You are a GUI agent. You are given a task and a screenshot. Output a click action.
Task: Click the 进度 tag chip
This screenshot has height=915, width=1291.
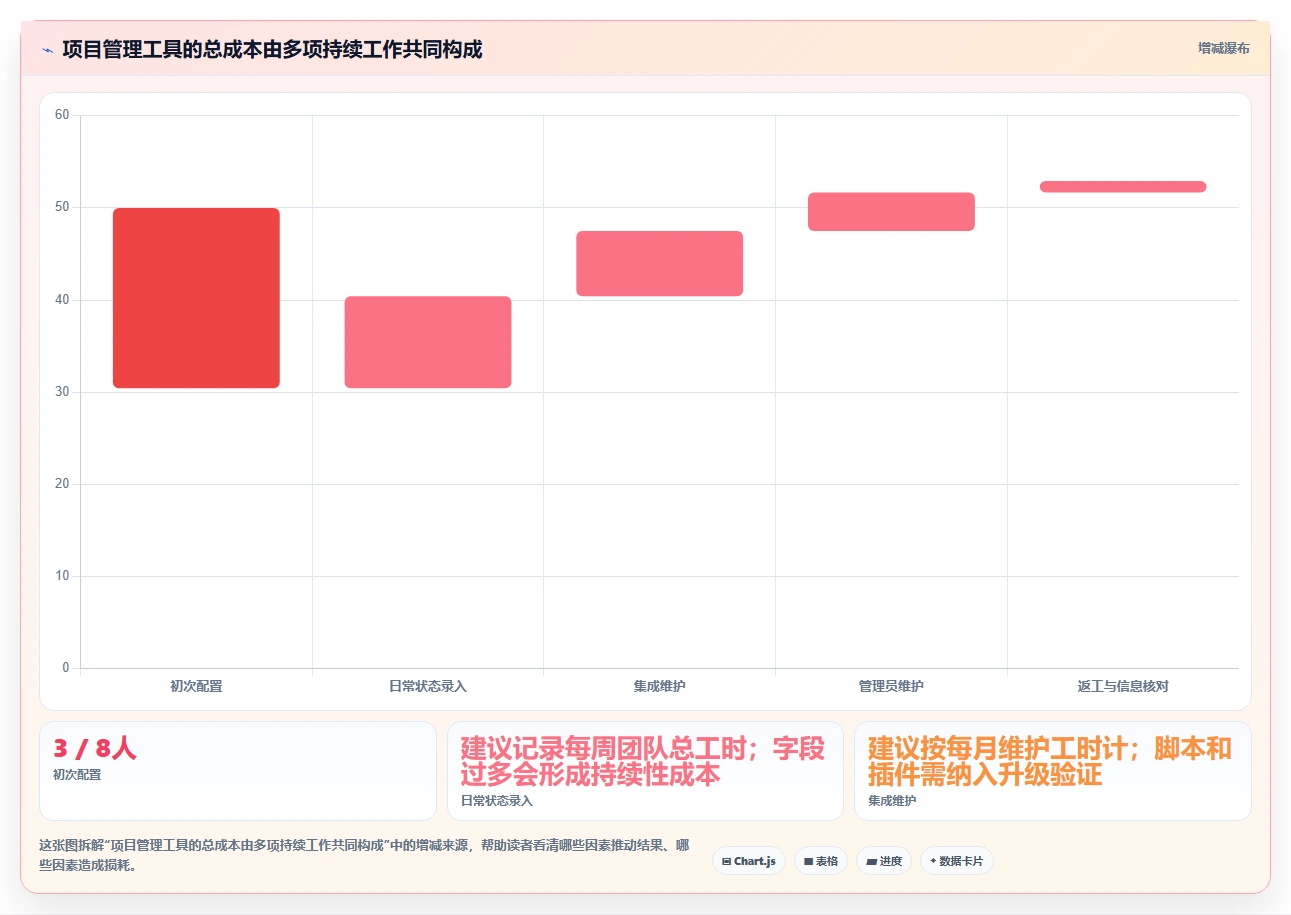point(883,861)
